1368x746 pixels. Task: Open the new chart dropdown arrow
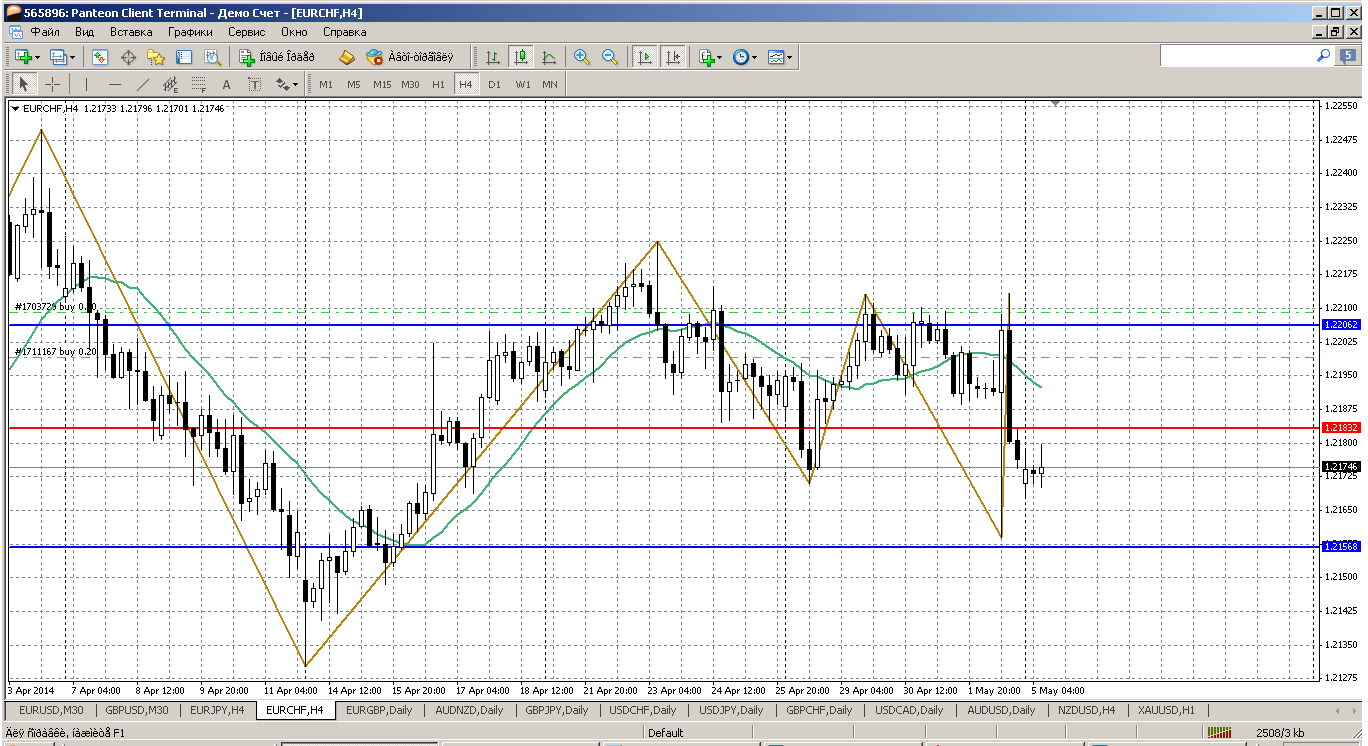(36, 58)
